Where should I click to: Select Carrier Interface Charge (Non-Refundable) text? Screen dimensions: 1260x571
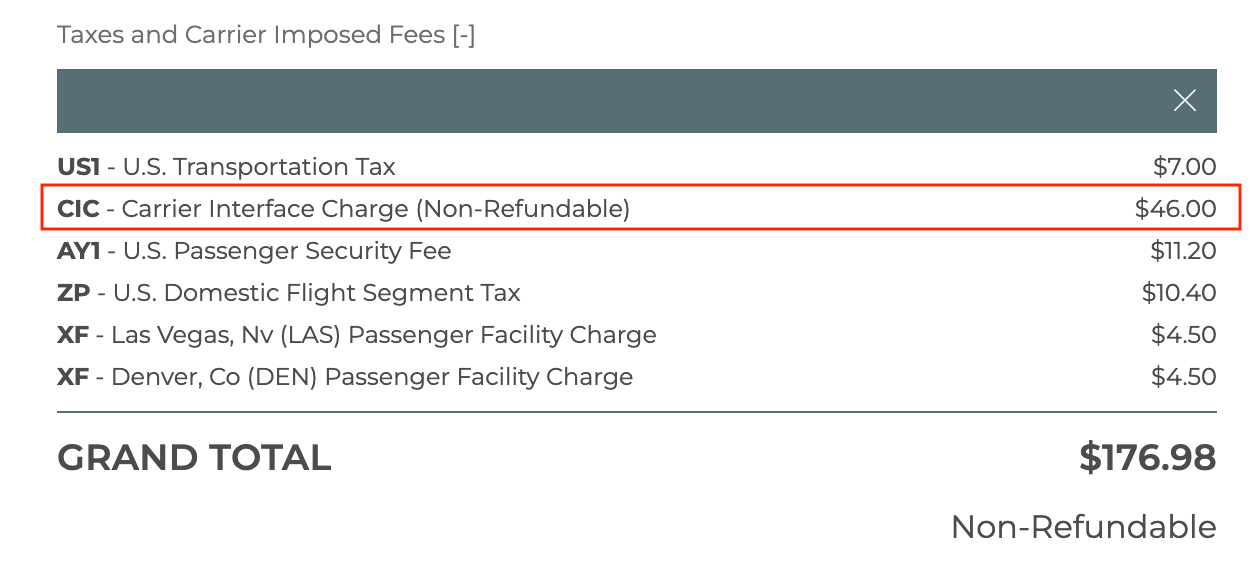pyautogui.click(x=375, y=209)
